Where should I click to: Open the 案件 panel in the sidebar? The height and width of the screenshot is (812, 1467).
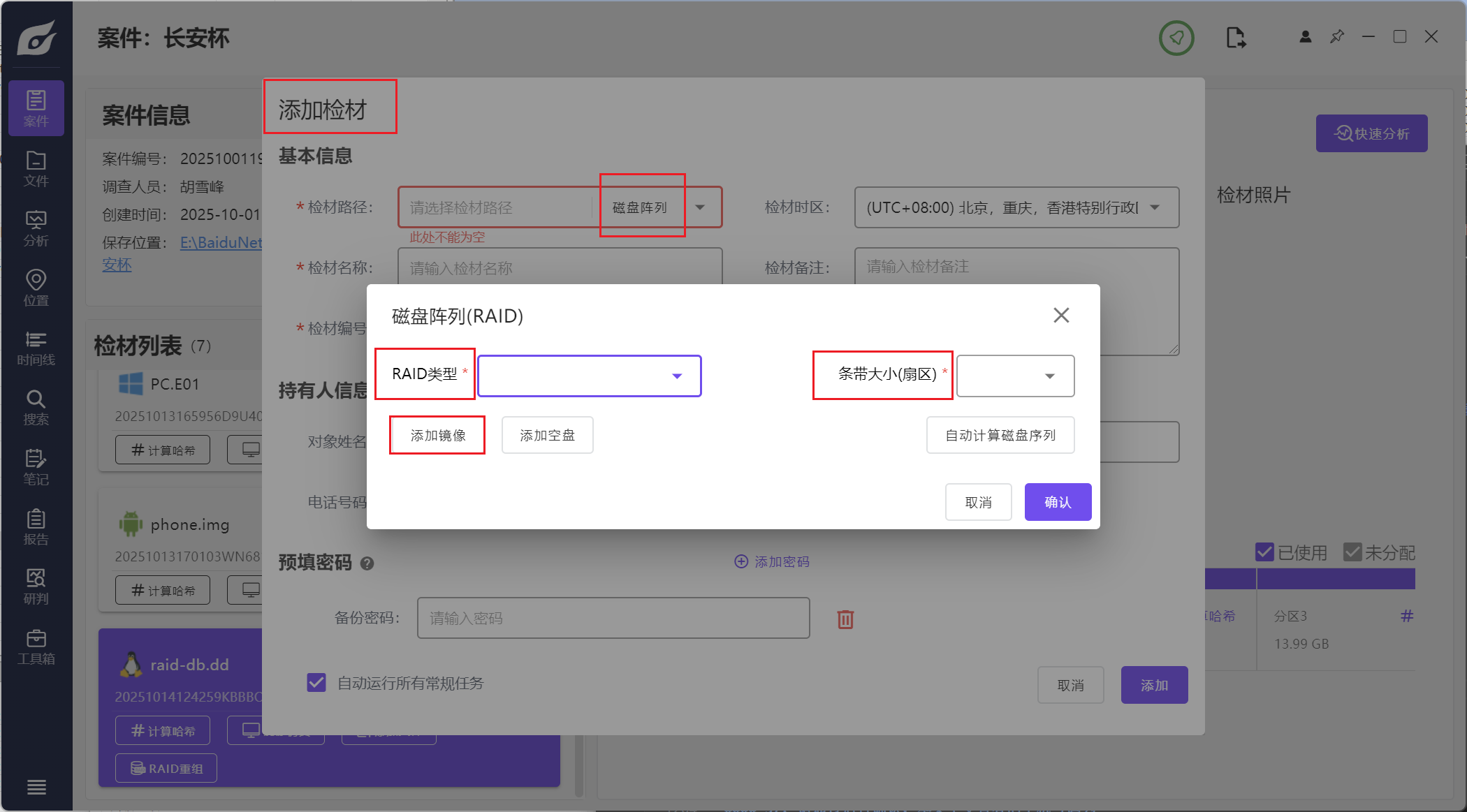coord(36,108)
